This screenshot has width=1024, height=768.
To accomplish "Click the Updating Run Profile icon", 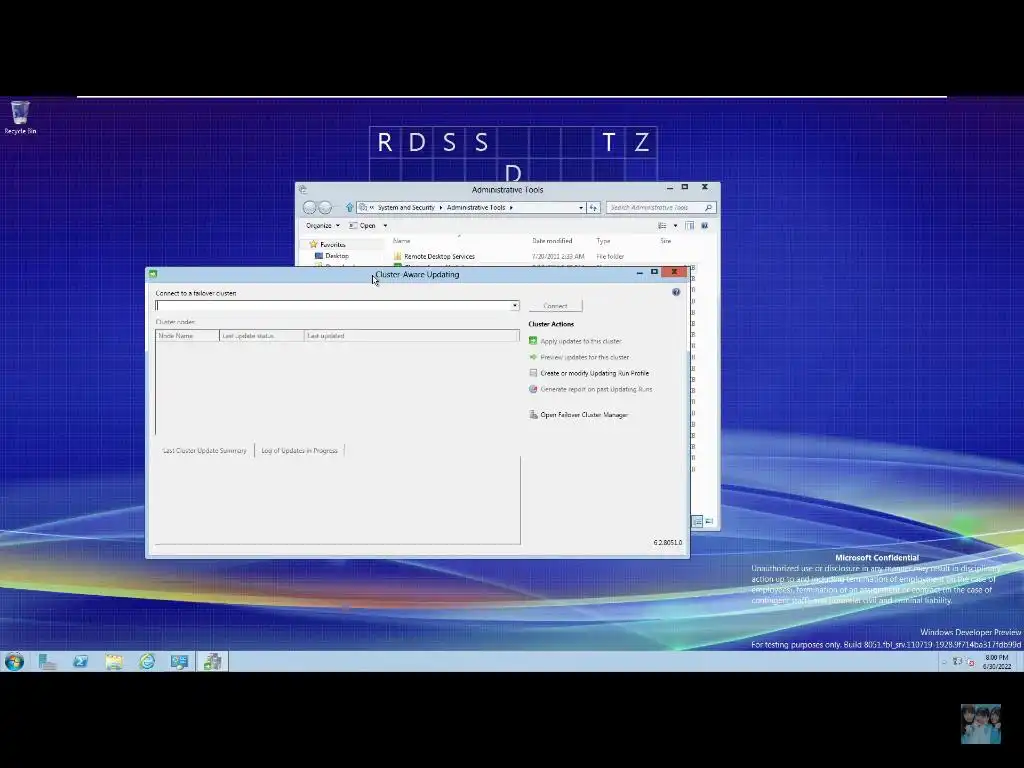I will 533,373.
